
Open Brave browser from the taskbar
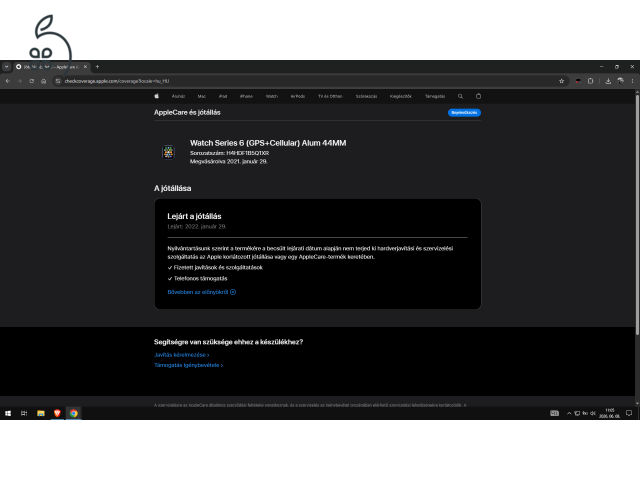[57, 413]
